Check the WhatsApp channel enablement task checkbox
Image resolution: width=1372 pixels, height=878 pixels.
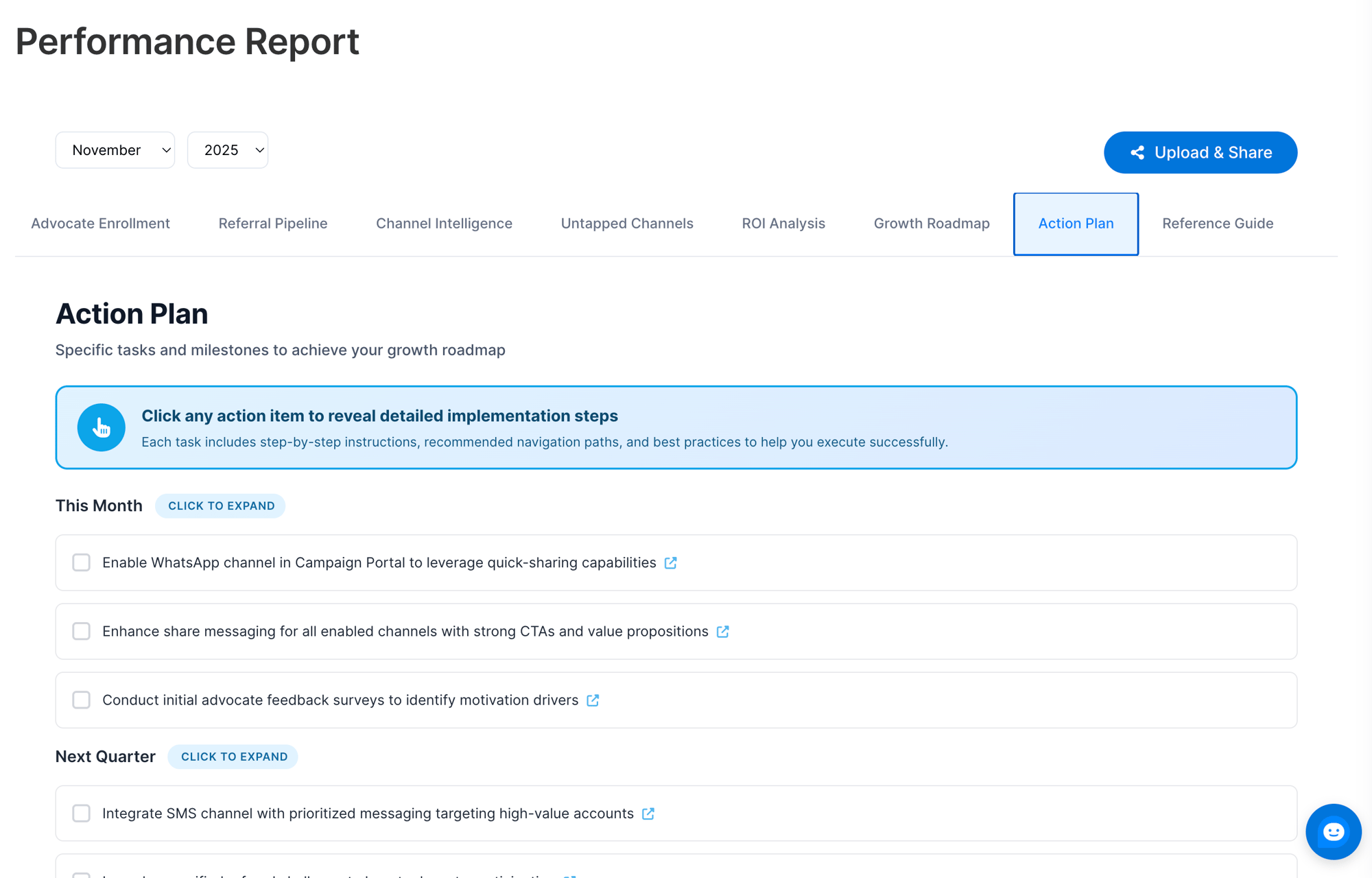[81, 562]
